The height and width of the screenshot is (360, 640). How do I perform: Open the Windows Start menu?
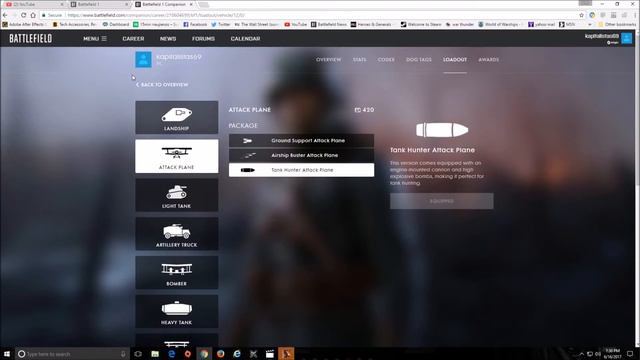pos(7,353)
